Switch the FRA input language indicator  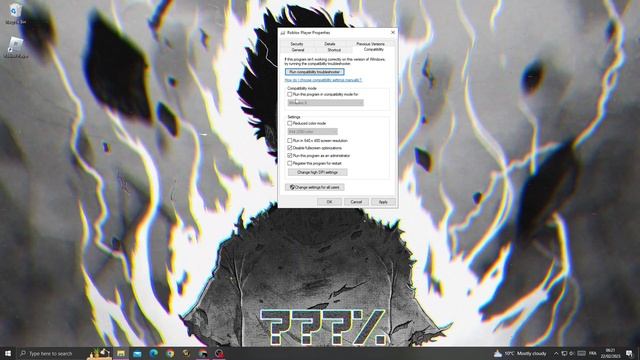coord(593,353)
